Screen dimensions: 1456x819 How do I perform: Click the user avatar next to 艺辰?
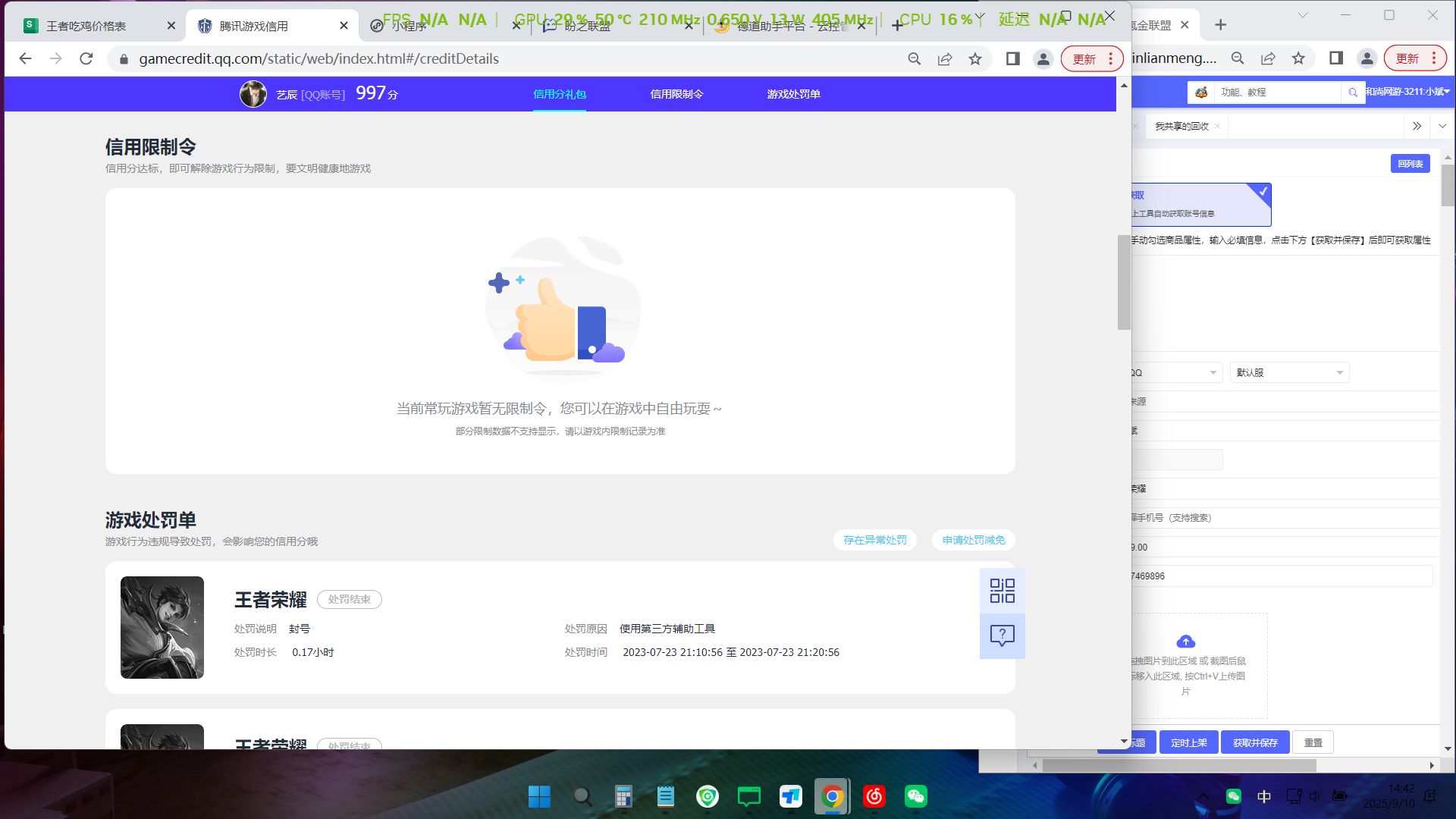pyautogui.click(x=253, y=94)
